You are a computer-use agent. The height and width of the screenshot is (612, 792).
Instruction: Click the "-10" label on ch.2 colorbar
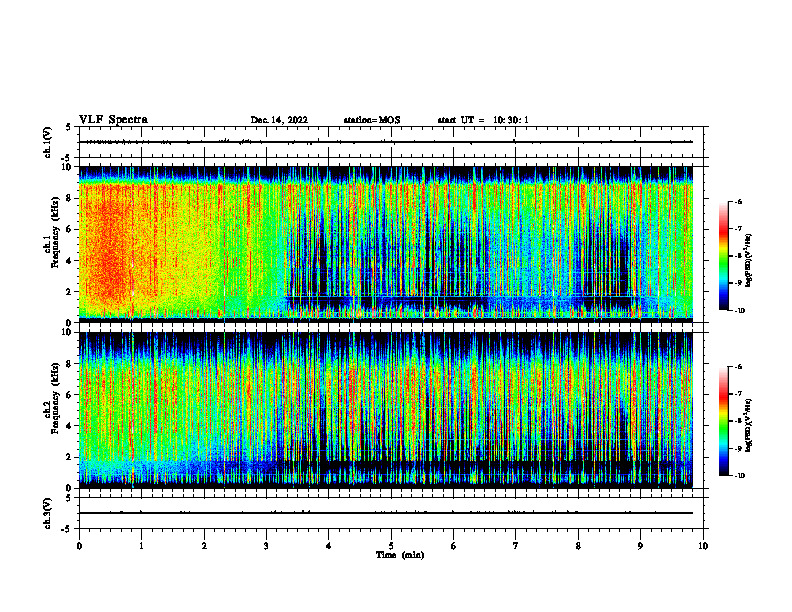[x=739, y=476]
